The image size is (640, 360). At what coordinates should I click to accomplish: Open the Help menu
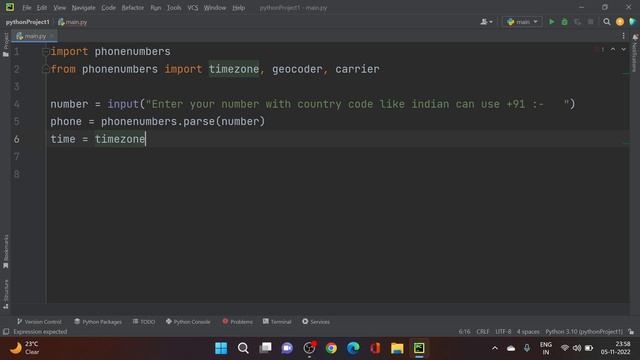tap(238, 8)
